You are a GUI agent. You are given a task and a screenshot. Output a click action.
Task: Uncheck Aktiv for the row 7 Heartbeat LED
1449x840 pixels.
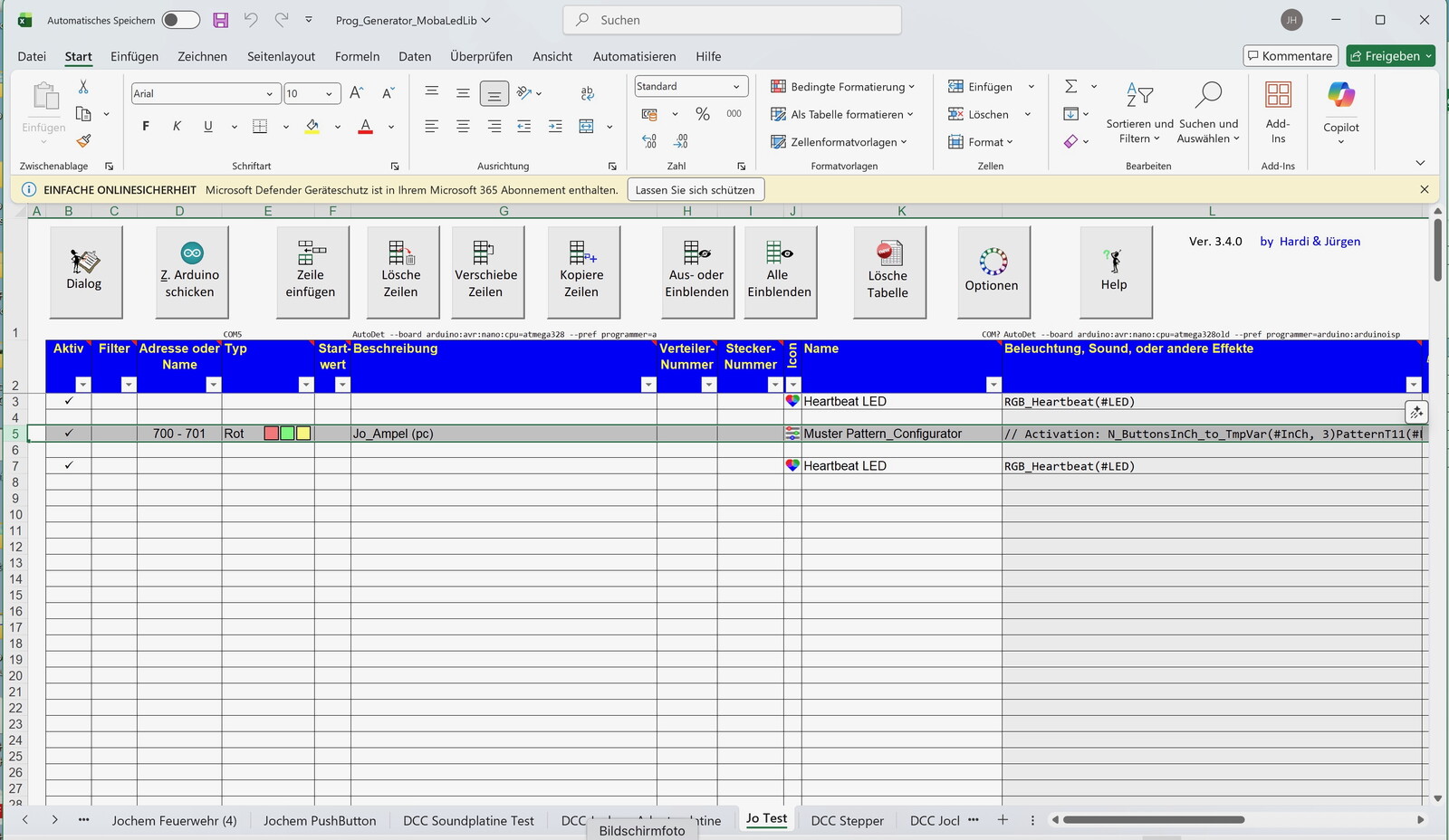[69, 465]
